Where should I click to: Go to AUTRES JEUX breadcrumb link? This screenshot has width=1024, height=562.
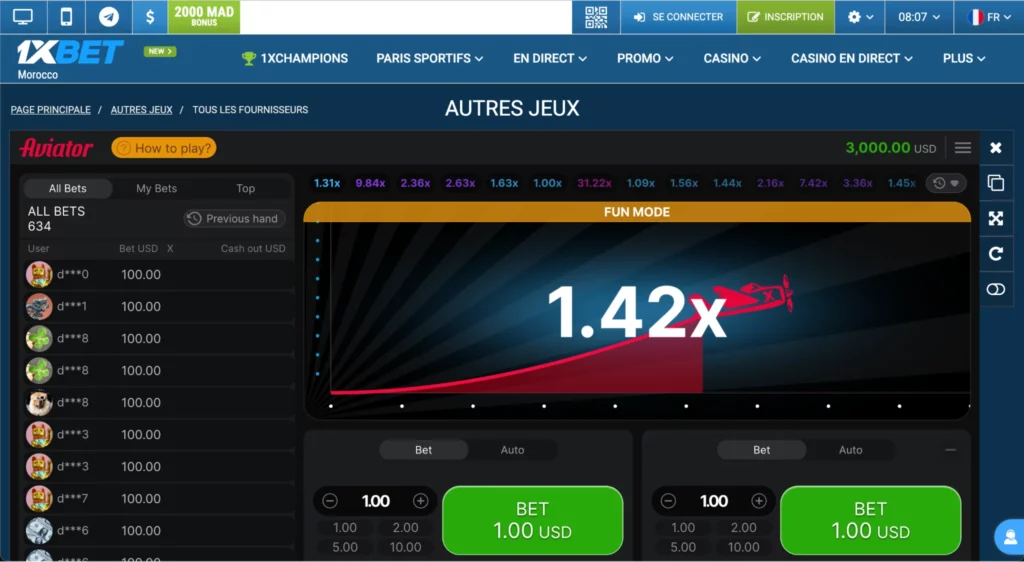142,110
